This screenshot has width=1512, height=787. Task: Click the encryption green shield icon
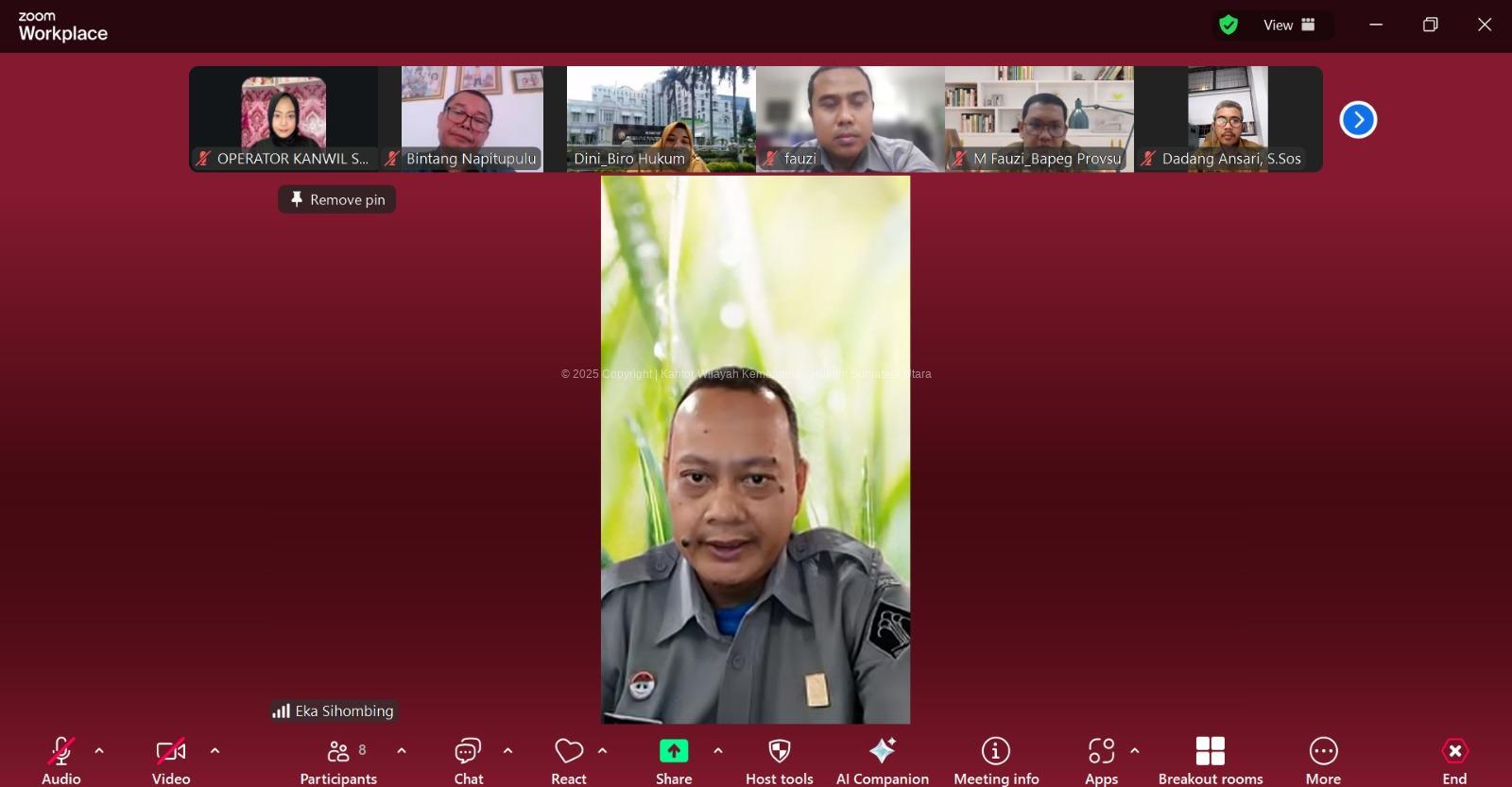[1228, 26]
